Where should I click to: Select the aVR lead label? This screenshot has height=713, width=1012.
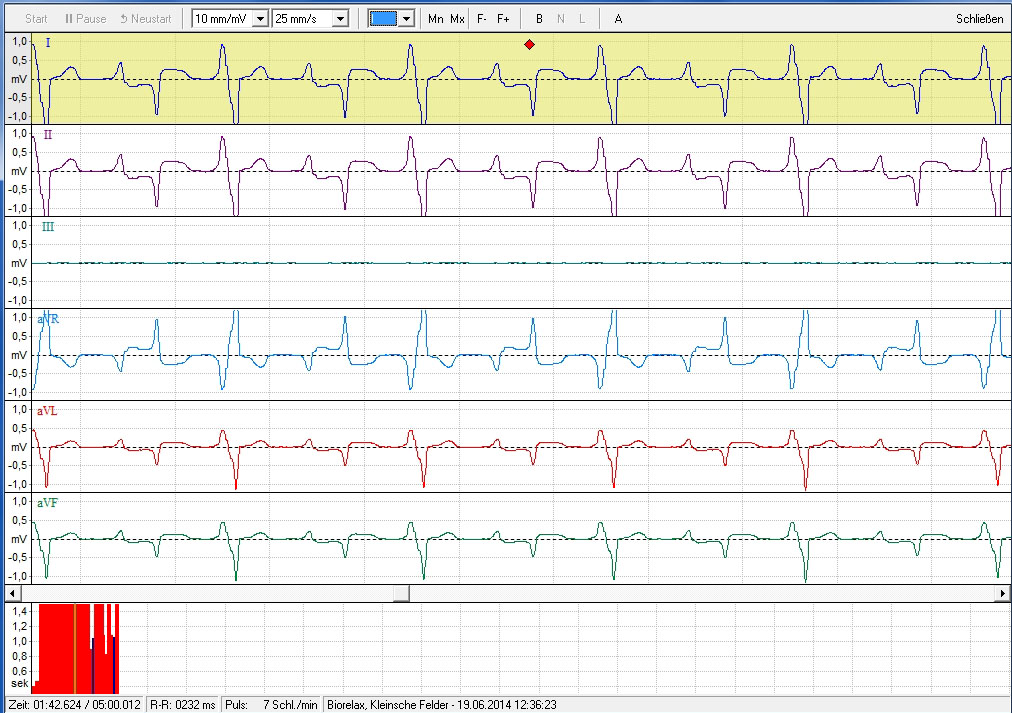click(48, 319)
